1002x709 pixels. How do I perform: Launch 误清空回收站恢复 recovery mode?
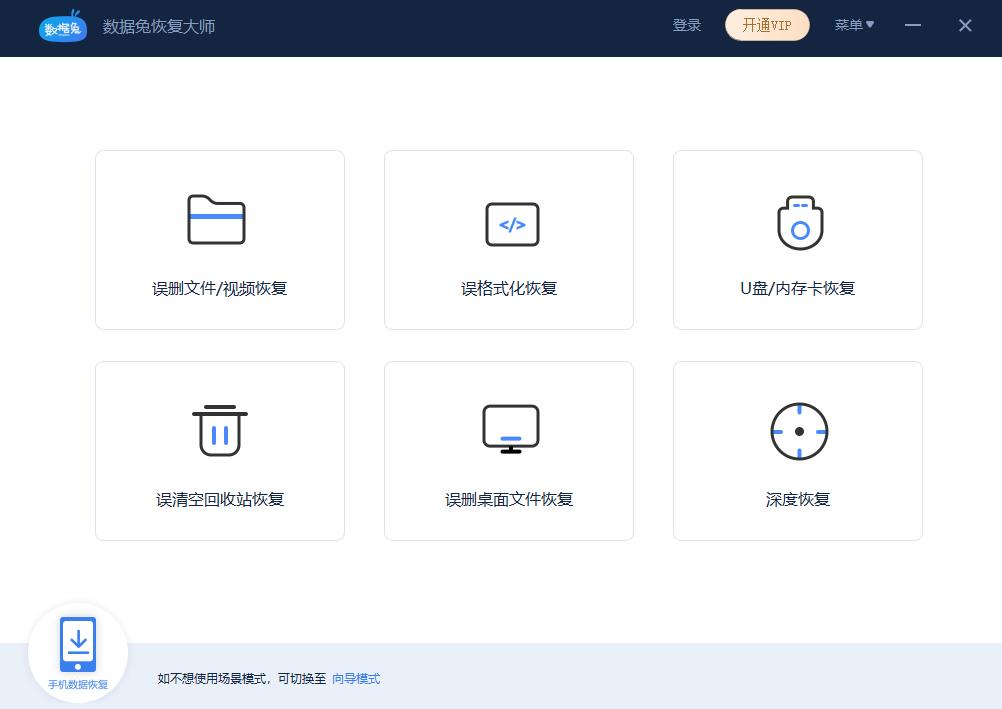219,450
